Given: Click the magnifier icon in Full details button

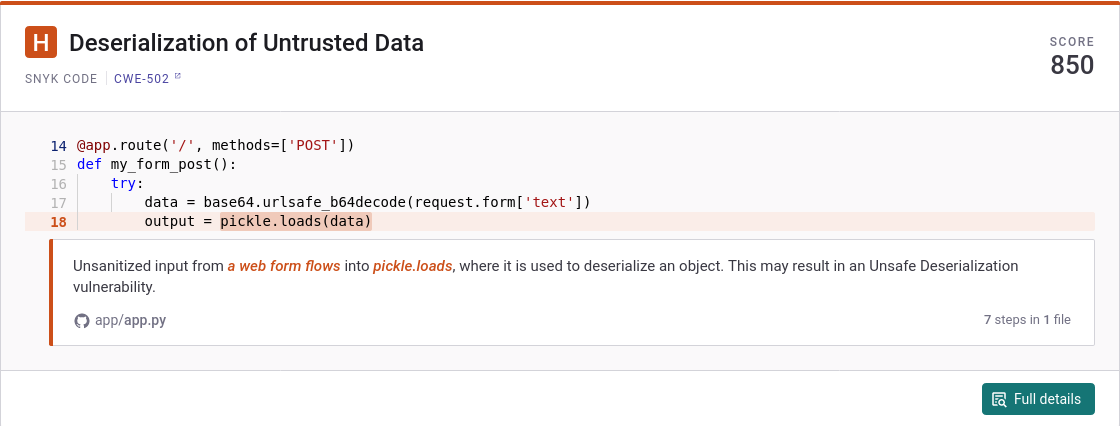Looking at the screenshot, I should click(999, 399).
